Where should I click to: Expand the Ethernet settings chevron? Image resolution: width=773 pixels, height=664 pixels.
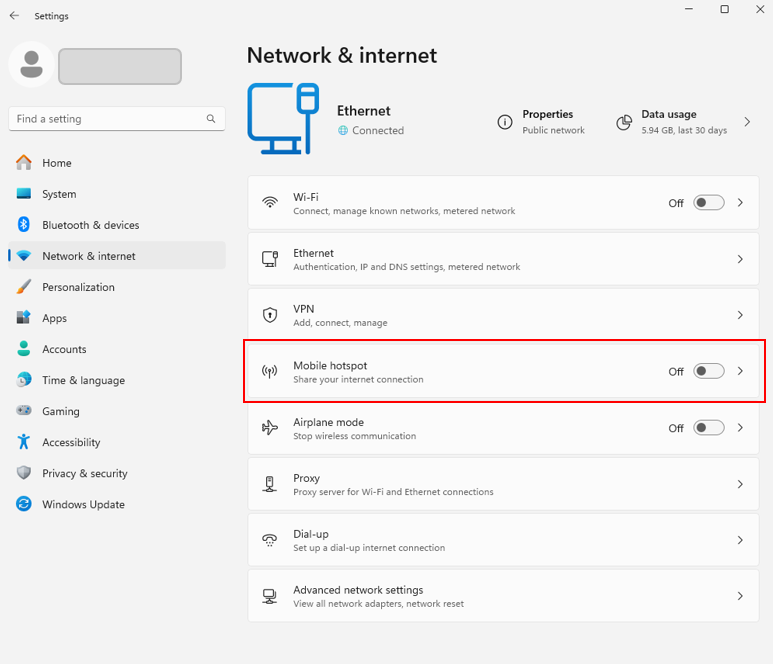740,259
